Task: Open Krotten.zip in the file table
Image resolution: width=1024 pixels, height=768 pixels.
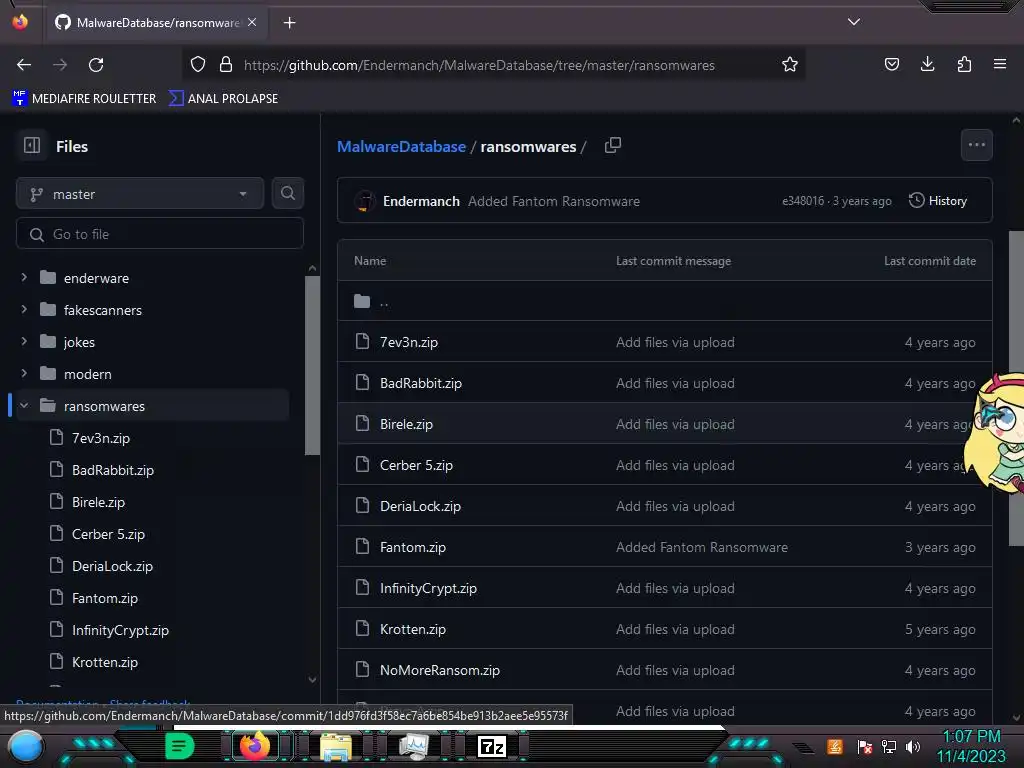Action: (413, 630)
